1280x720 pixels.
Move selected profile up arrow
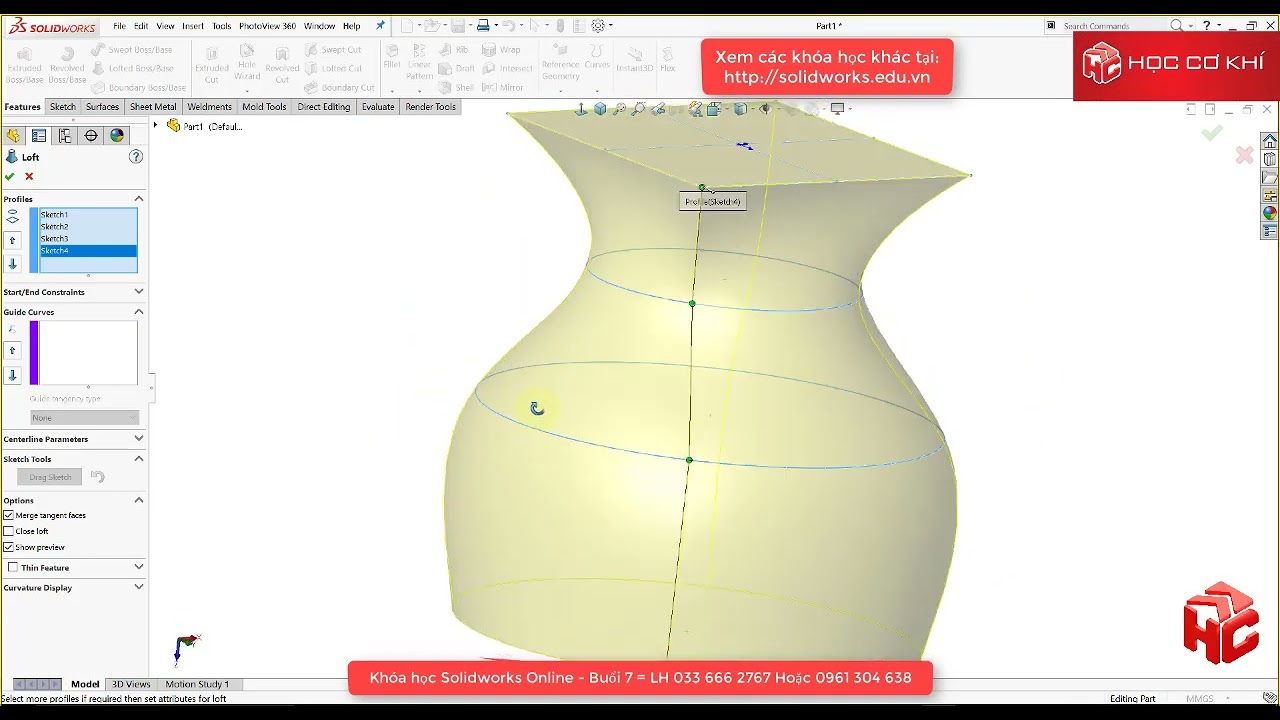[x=12, y=240]
